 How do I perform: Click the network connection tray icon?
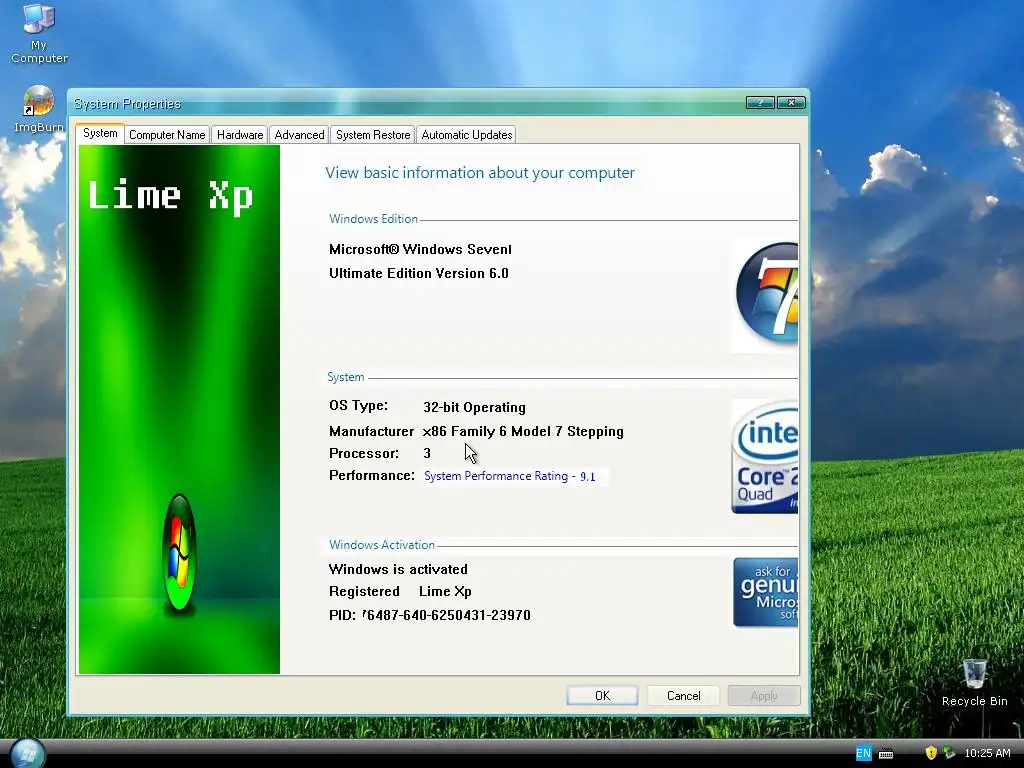949,753
